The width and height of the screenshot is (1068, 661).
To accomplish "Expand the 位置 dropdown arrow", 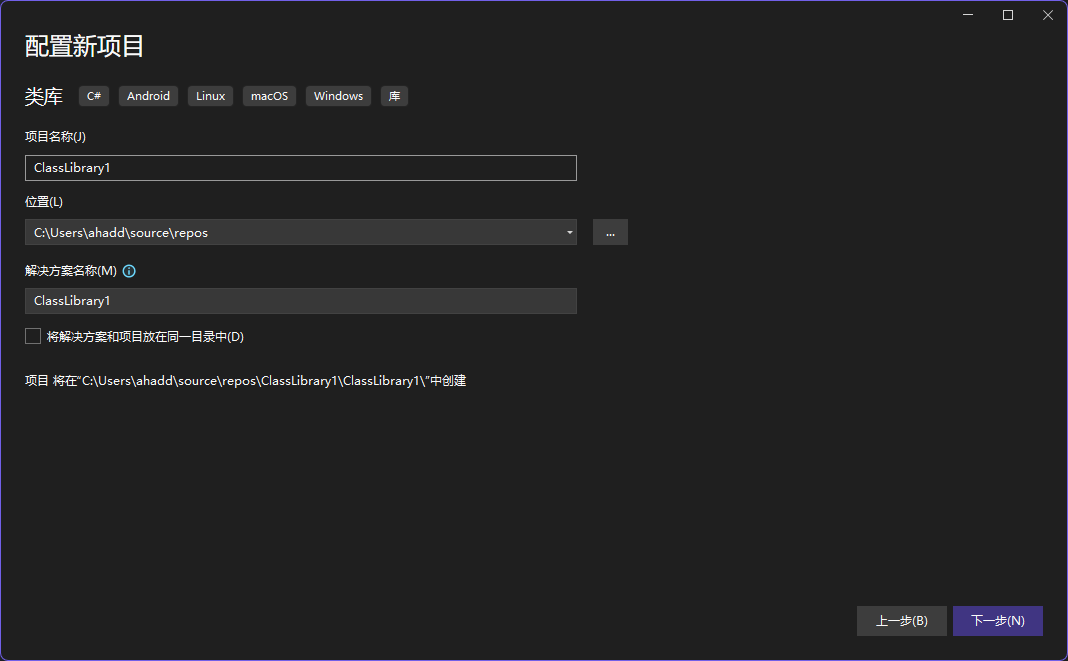I will pos(570,232).
